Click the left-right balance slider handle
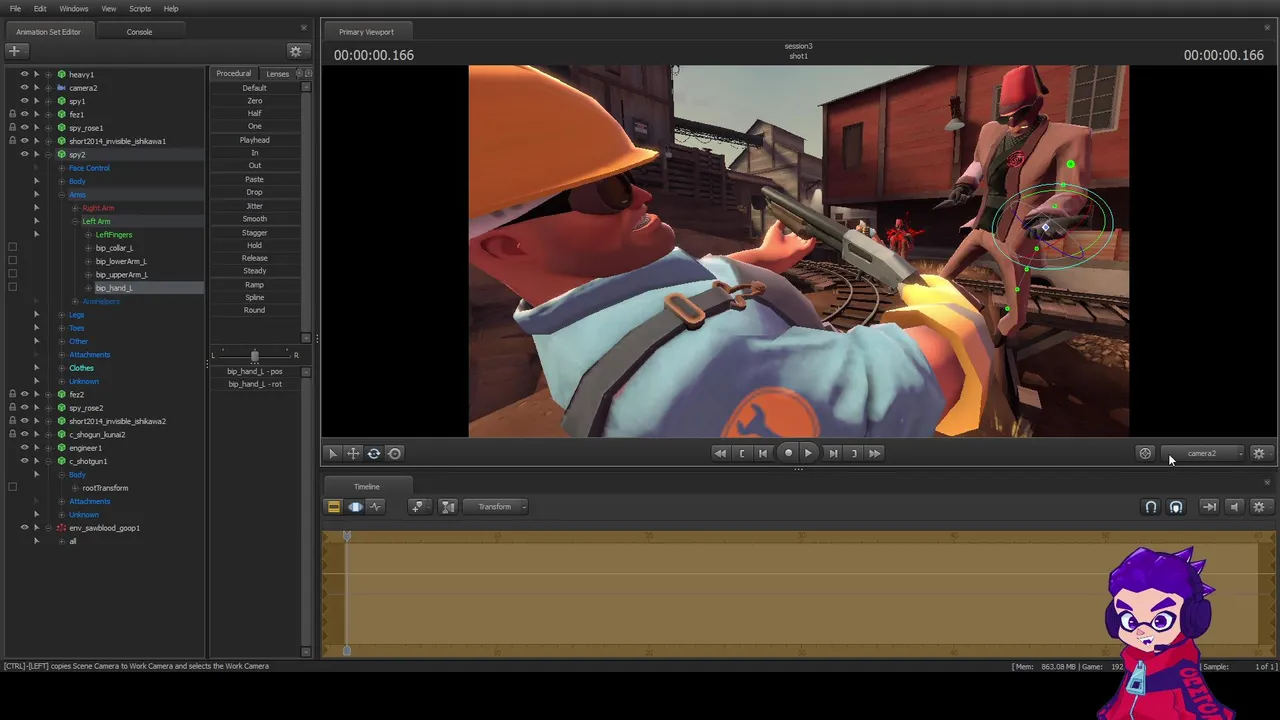This screenshot has height=720, width=1280. (254, 355)
